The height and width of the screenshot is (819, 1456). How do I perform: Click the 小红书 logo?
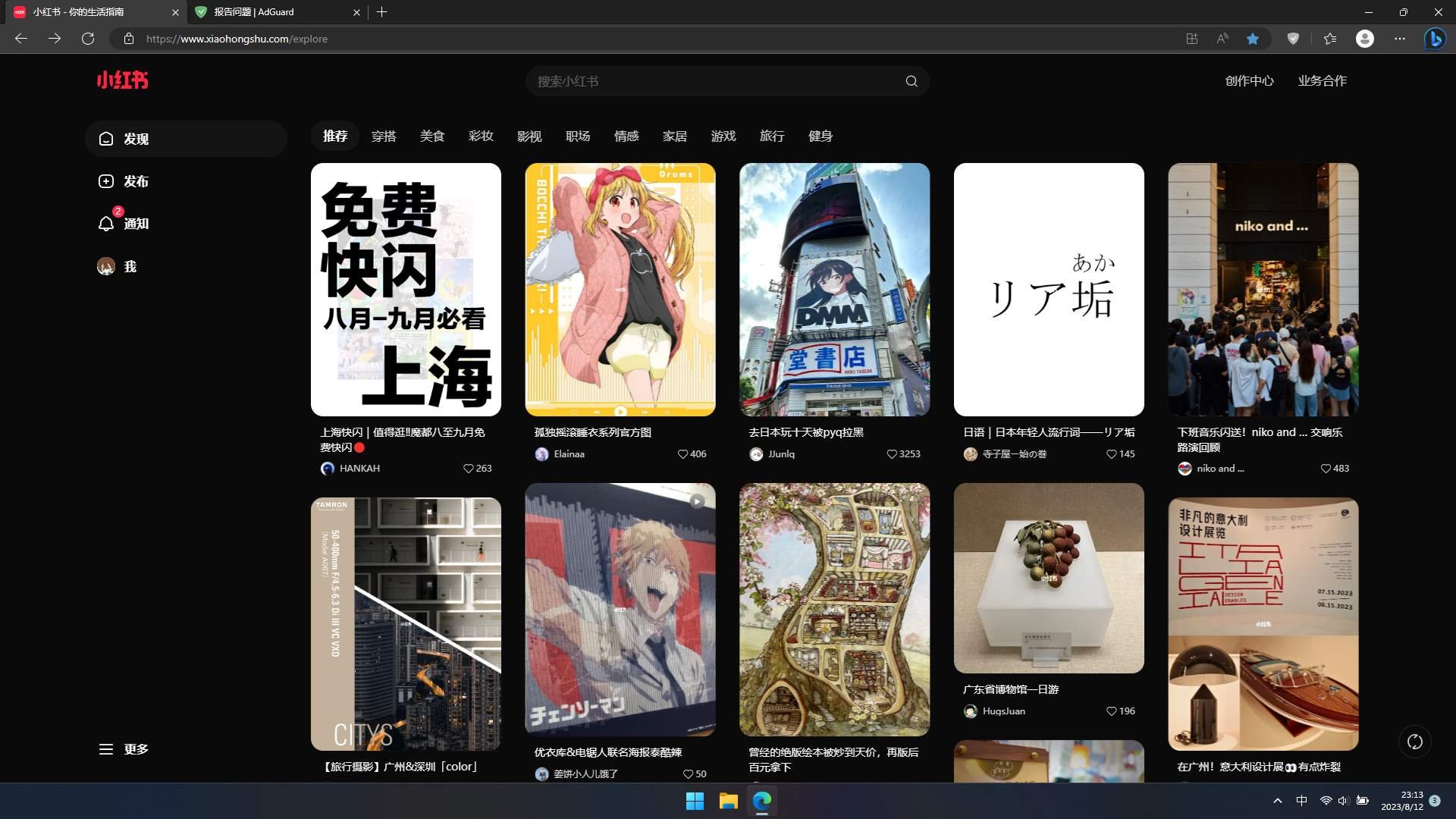click(122, 80)
